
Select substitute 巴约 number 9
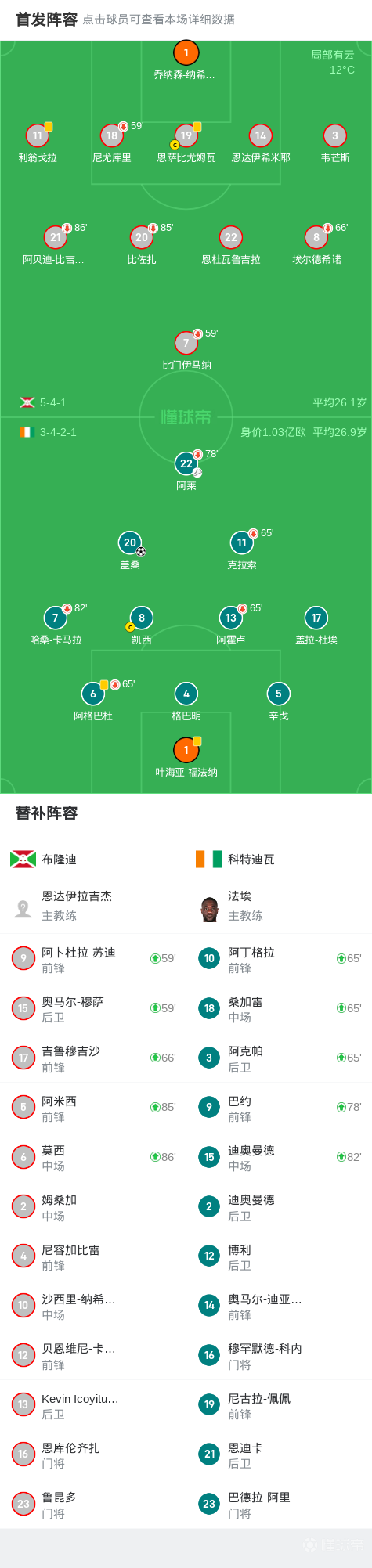209,1107
